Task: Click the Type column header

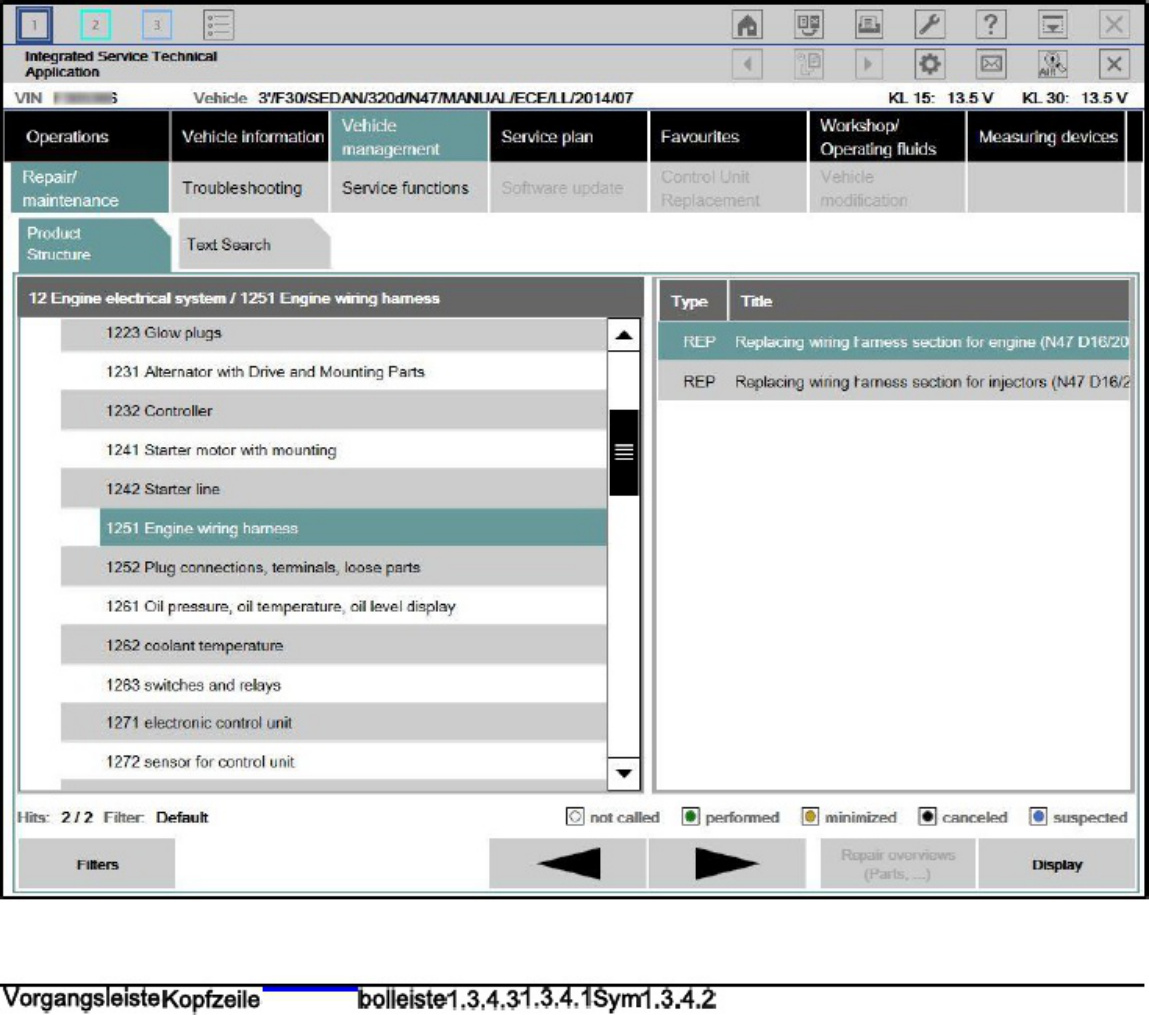Action: (692, 300)
